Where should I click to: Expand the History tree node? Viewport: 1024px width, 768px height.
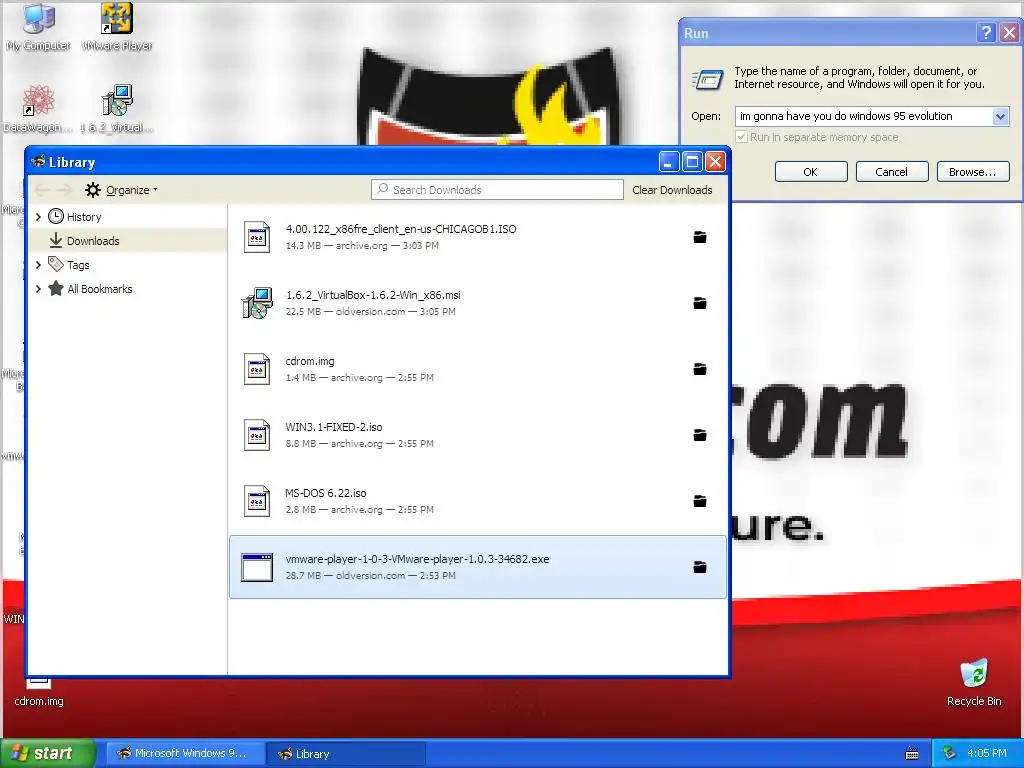pyautogui.click(x=38, y=217)
